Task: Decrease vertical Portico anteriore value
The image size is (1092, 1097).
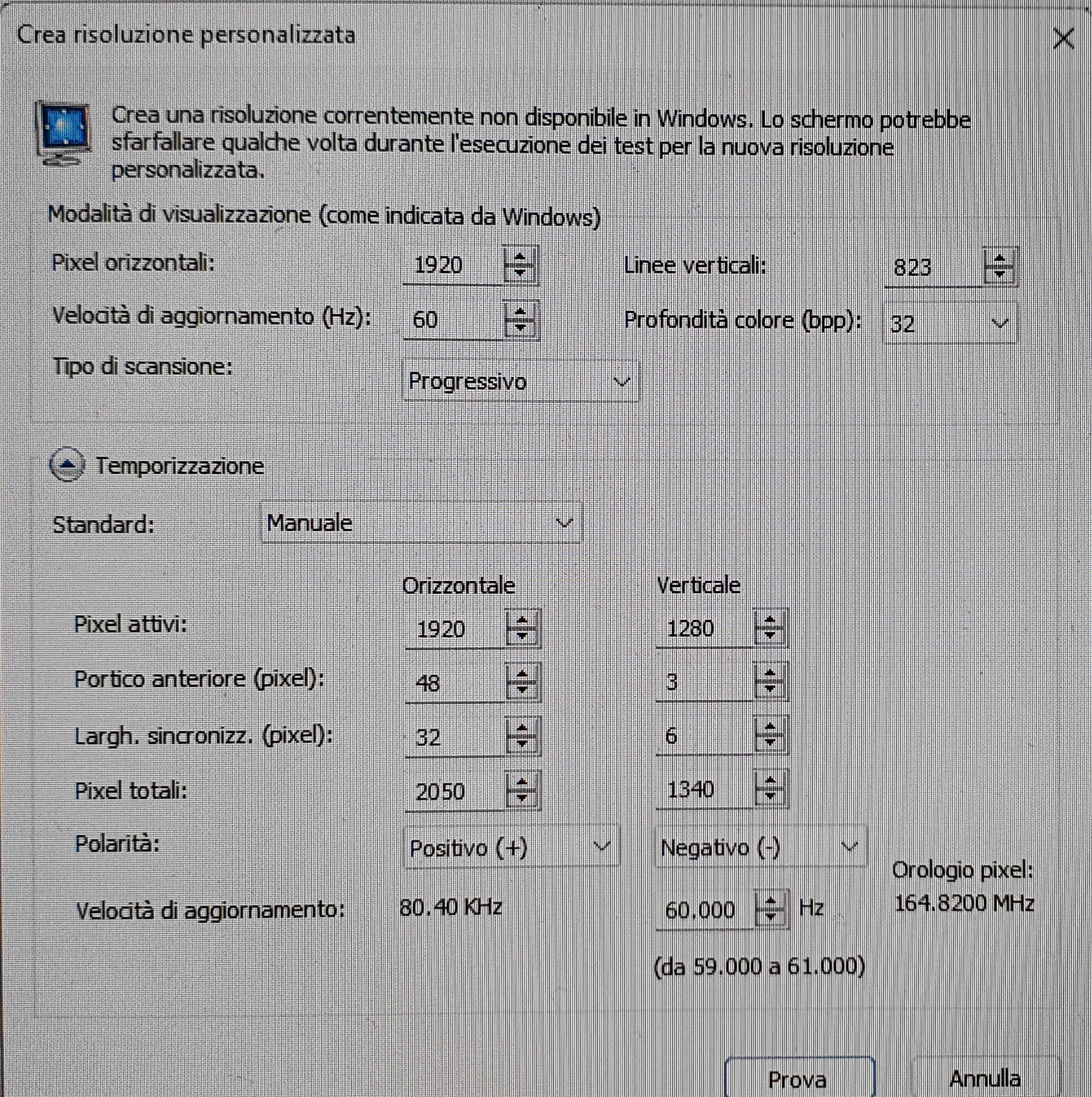Action: (x=770, y=689)
